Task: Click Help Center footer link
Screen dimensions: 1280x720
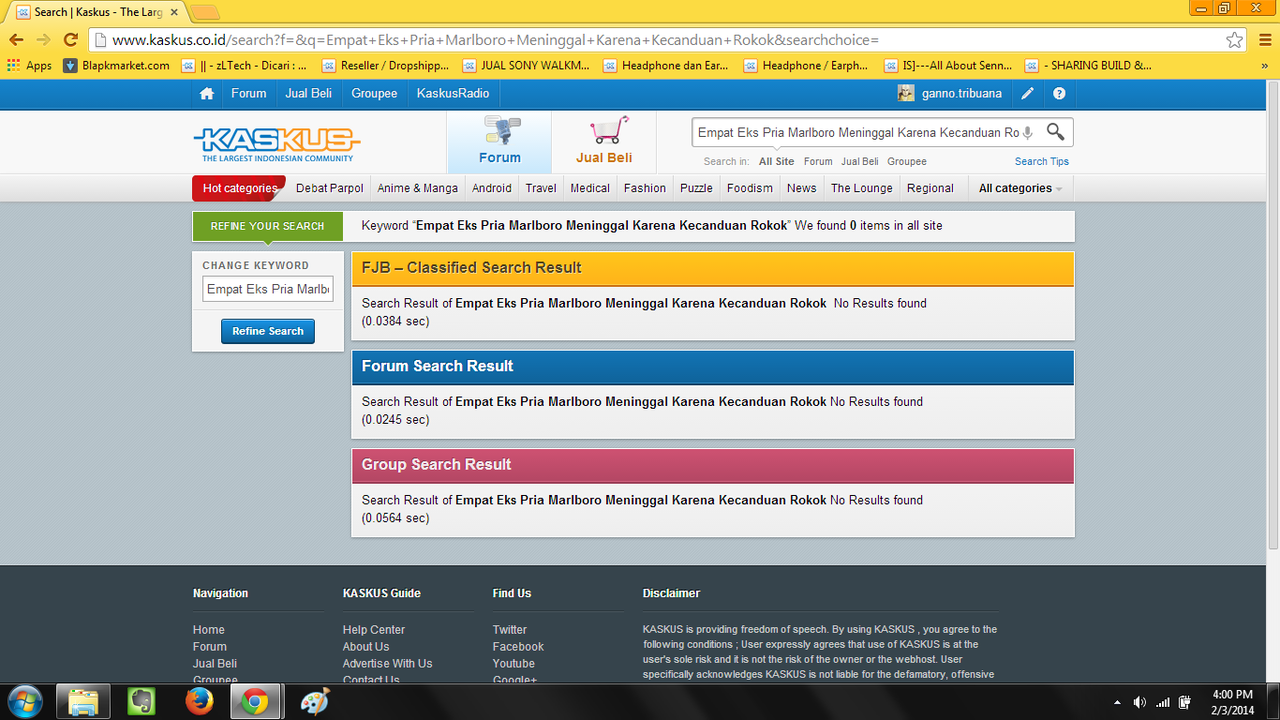Action: tap(374, 630)
